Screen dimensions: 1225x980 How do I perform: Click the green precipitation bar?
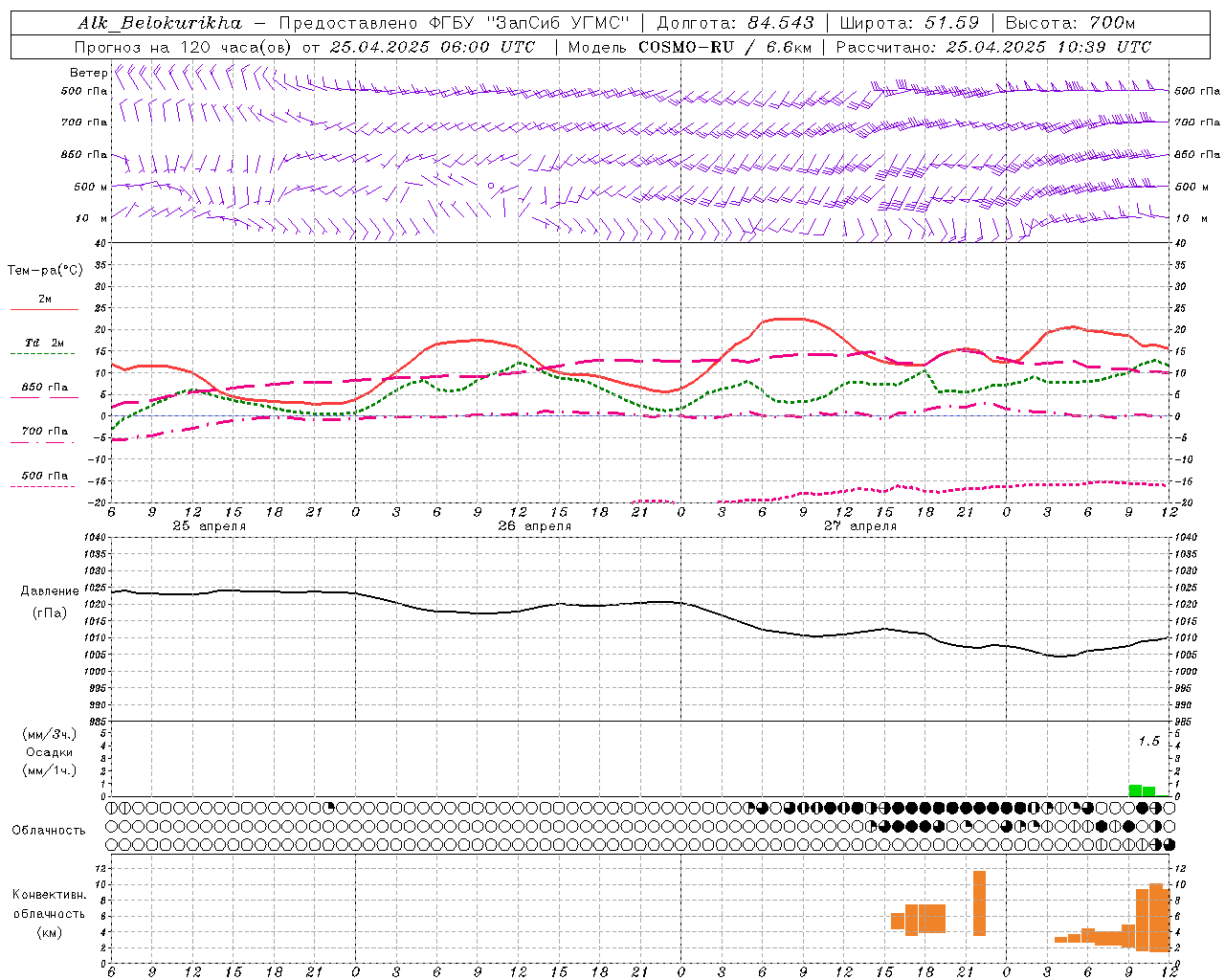(x=1142, y=791)
